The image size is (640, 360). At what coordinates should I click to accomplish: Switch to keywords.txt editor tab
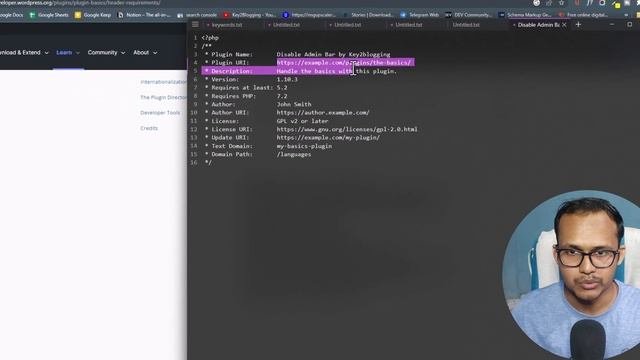point(227,25)
